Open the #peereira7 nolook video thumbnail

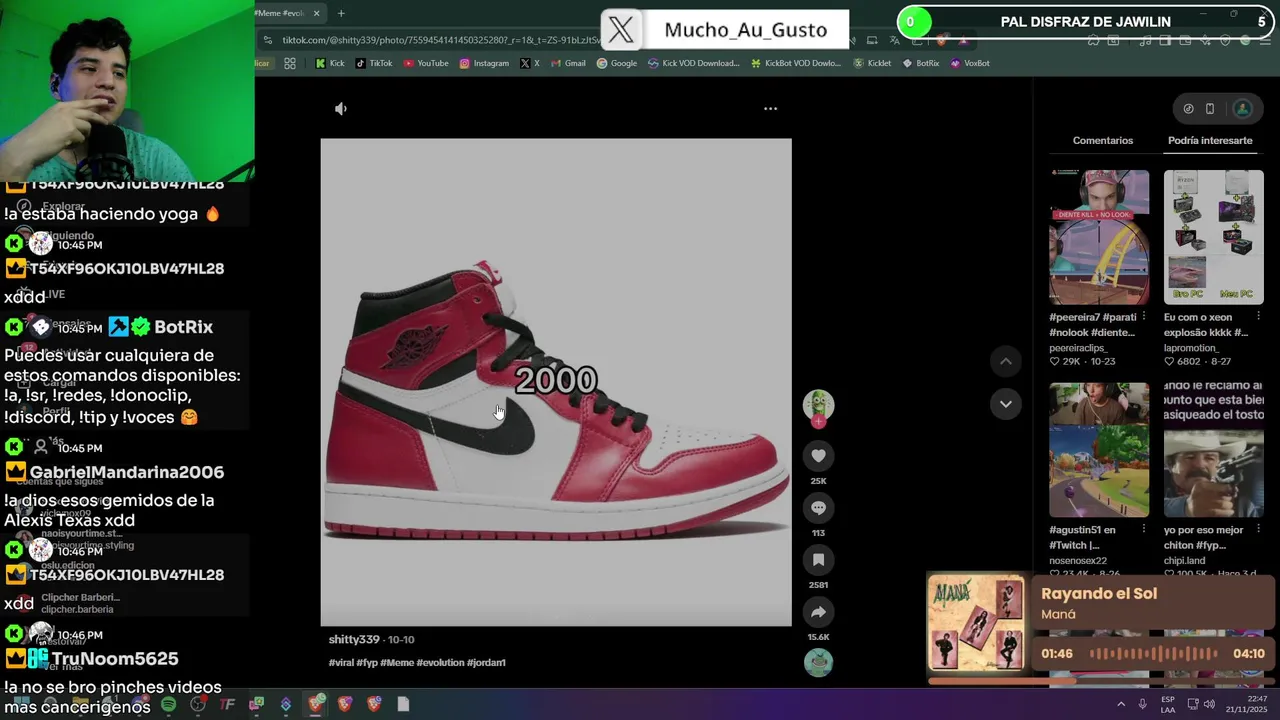coord(1099,237)
